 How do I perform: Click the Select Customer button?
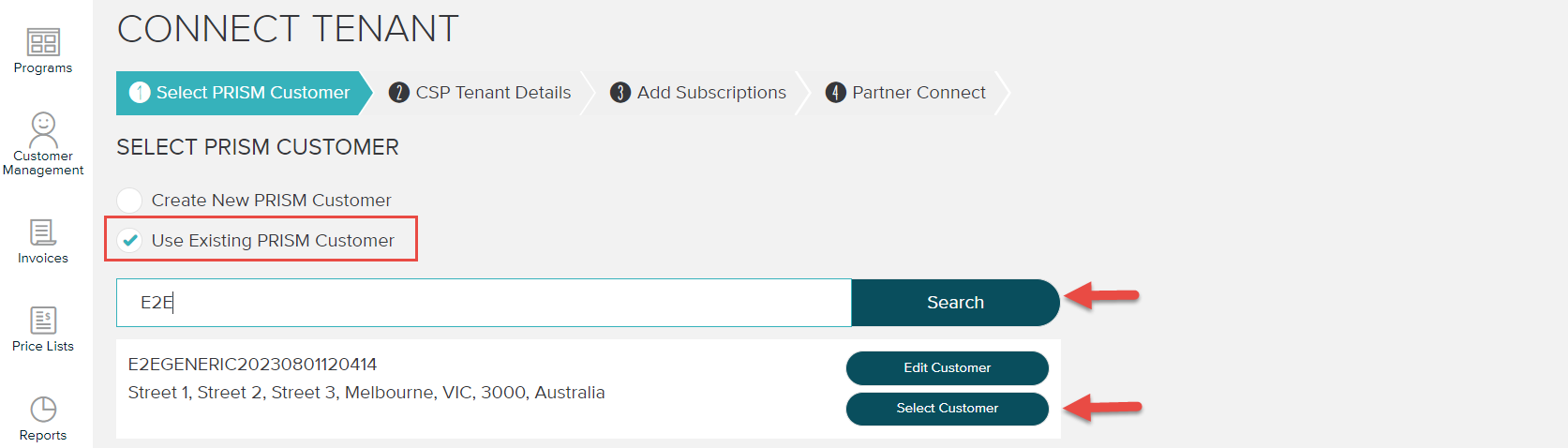coord(947,409)
